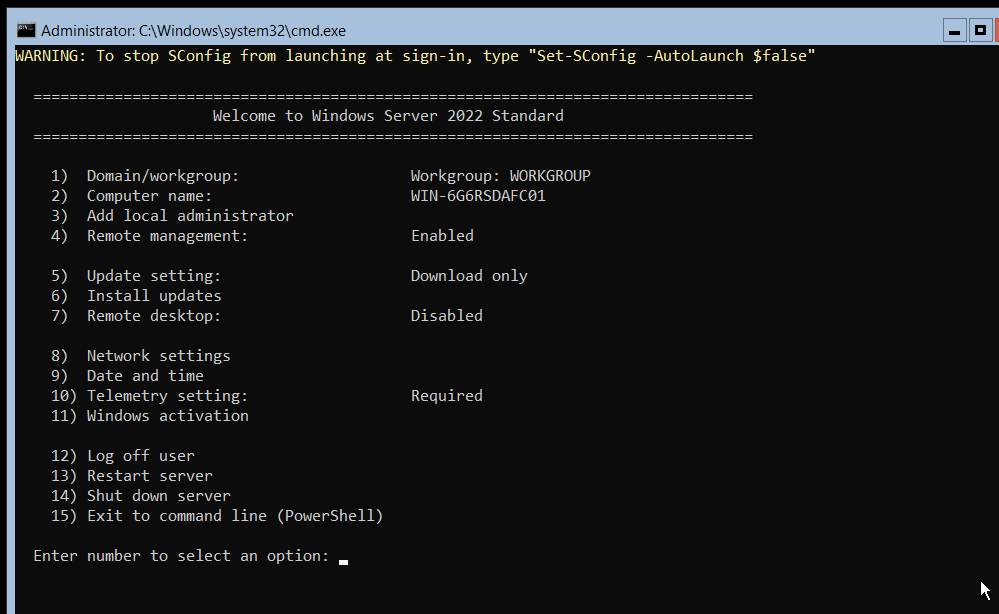Click the 'Shut down server' option

(x=158, y=496)
